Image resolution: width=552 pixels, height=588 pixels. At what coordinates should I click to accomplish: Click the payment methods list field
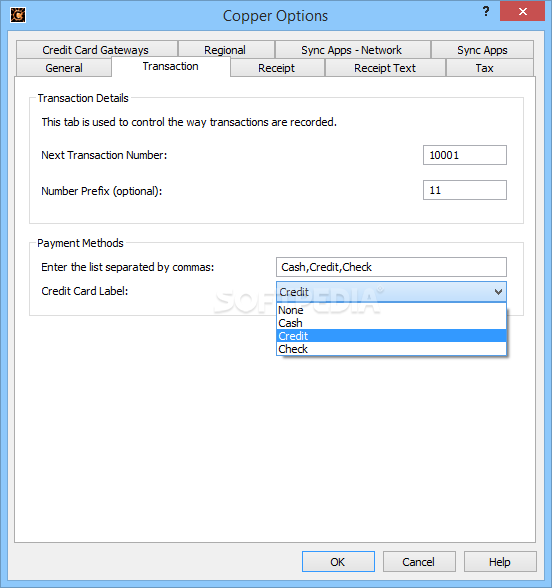point(391,267)
